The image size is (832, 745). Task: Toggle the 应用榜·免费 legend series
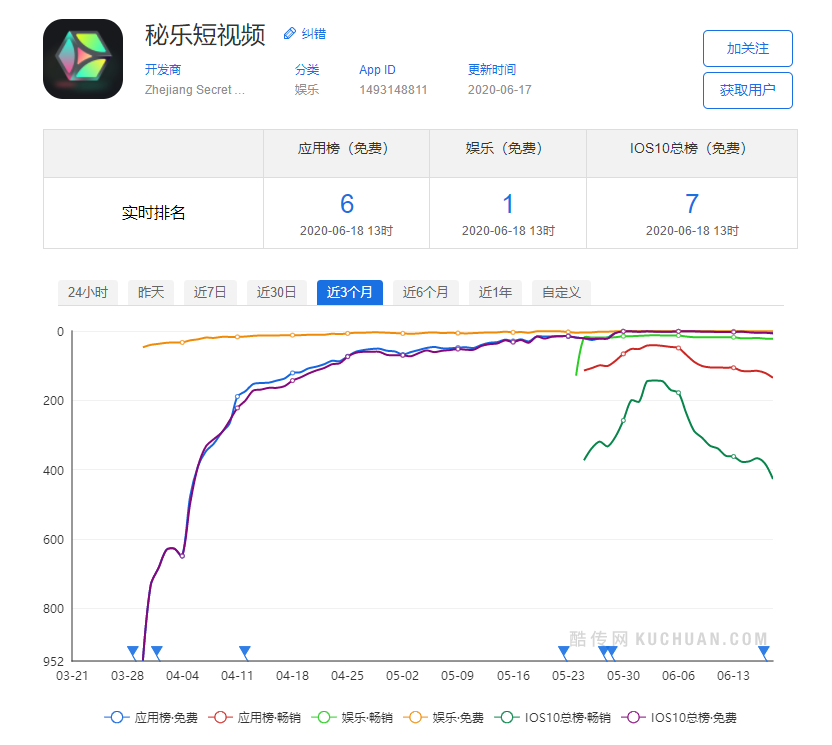point(151,717)
